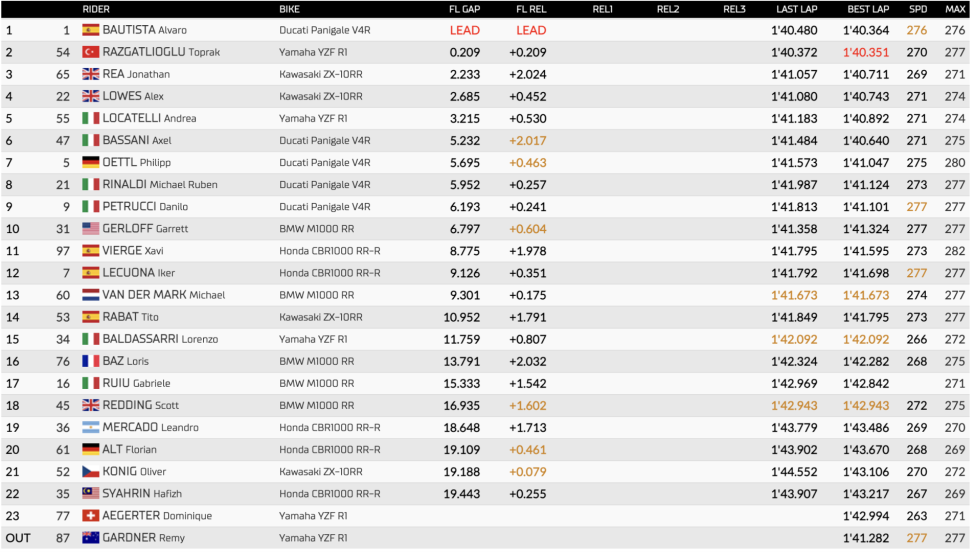Screen dimensions: 976x552
Task: Click the orange speed 276 for BAUTISTA
Action: pyautogui.click(x=917, y=30)
